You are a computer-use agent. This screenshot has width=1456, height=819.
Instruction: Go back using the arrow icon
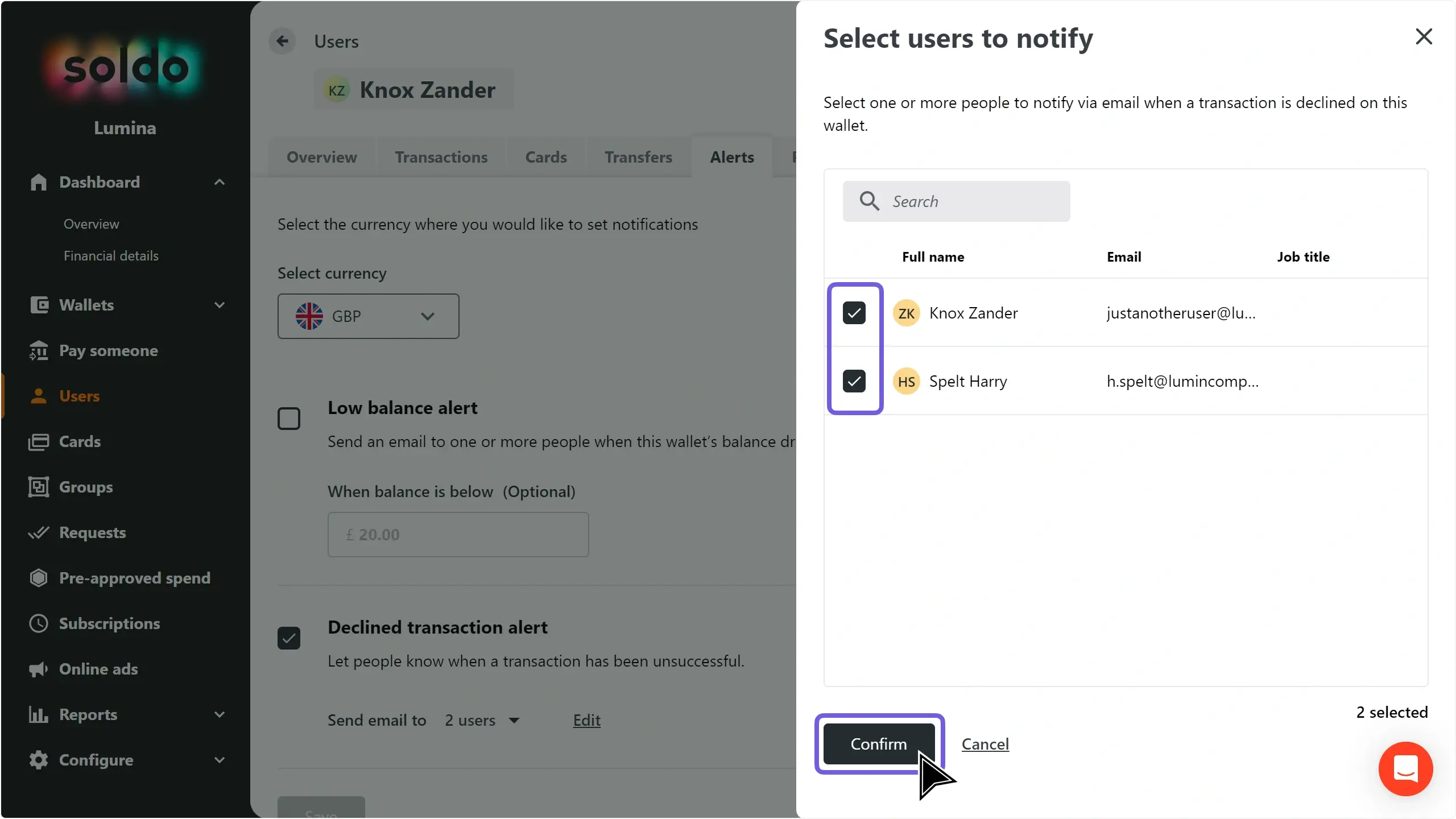(283, 41)
